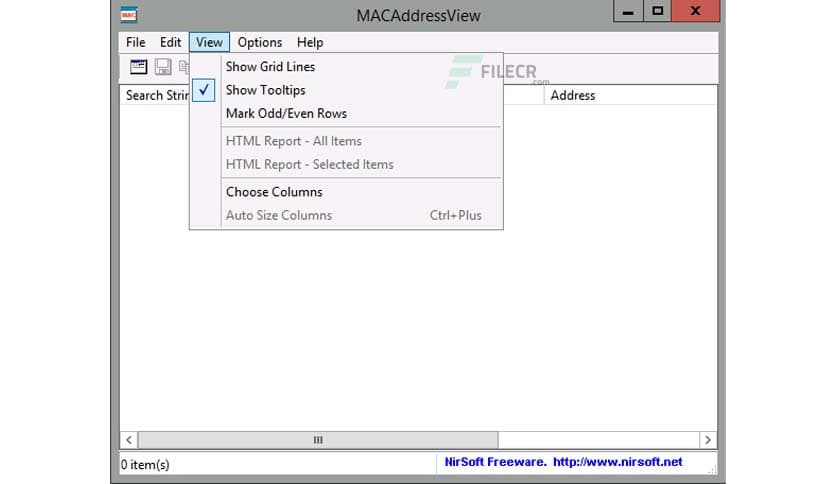Open the nirsoft.net link in status bar
This screenshot has width=836, height=484.
coord(617,462)
